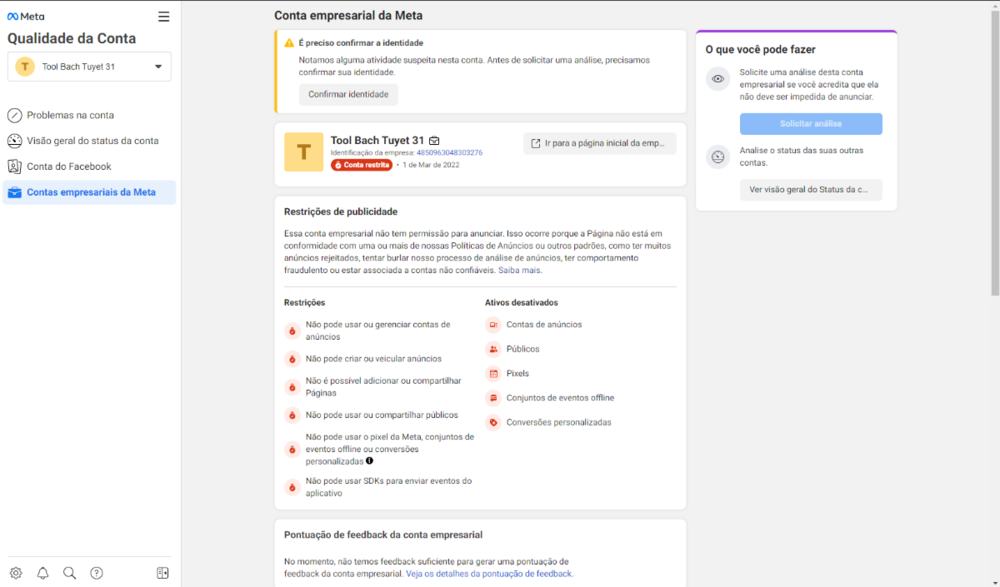1000x587 pixels.
Task: Click the Conta restrita red badge
Action: tap(362, 165)
